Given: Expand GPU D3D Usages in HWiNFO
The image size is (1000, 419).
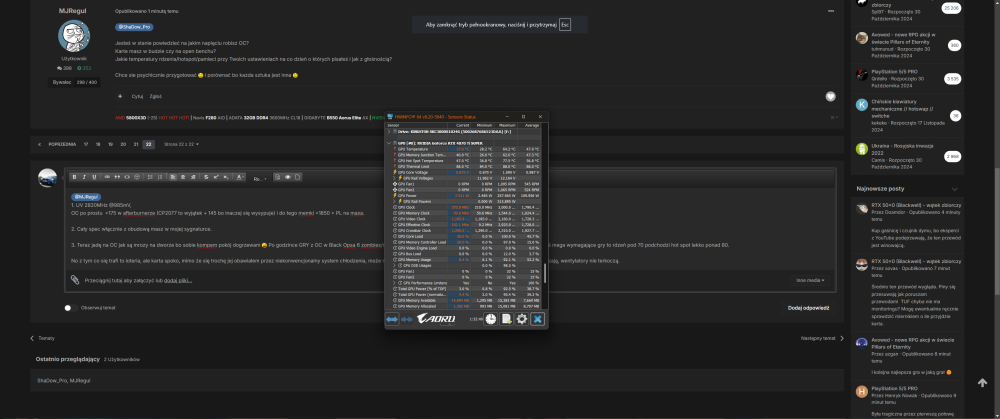Looking at the screenshot, I should click(x=394, y=265).
